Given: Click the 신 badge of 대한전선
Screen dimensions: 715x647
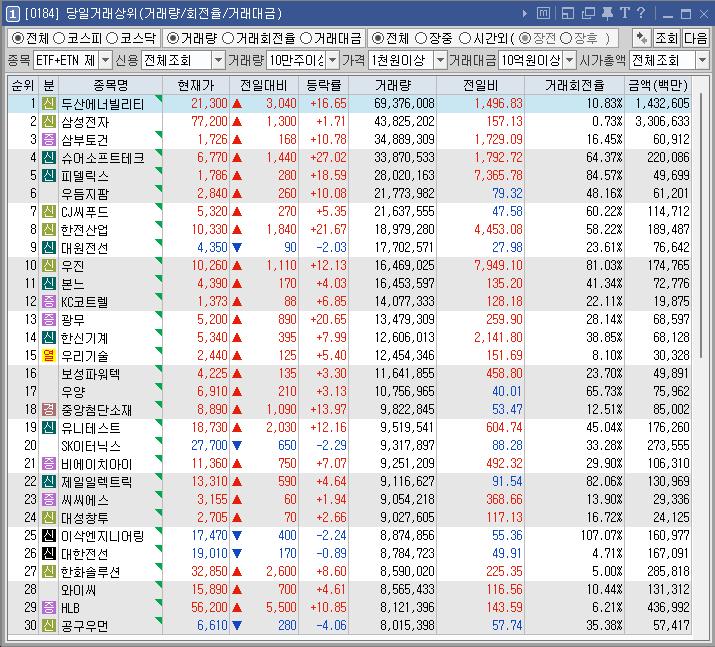Looking at the screenshot, I should tap(49, 554).
